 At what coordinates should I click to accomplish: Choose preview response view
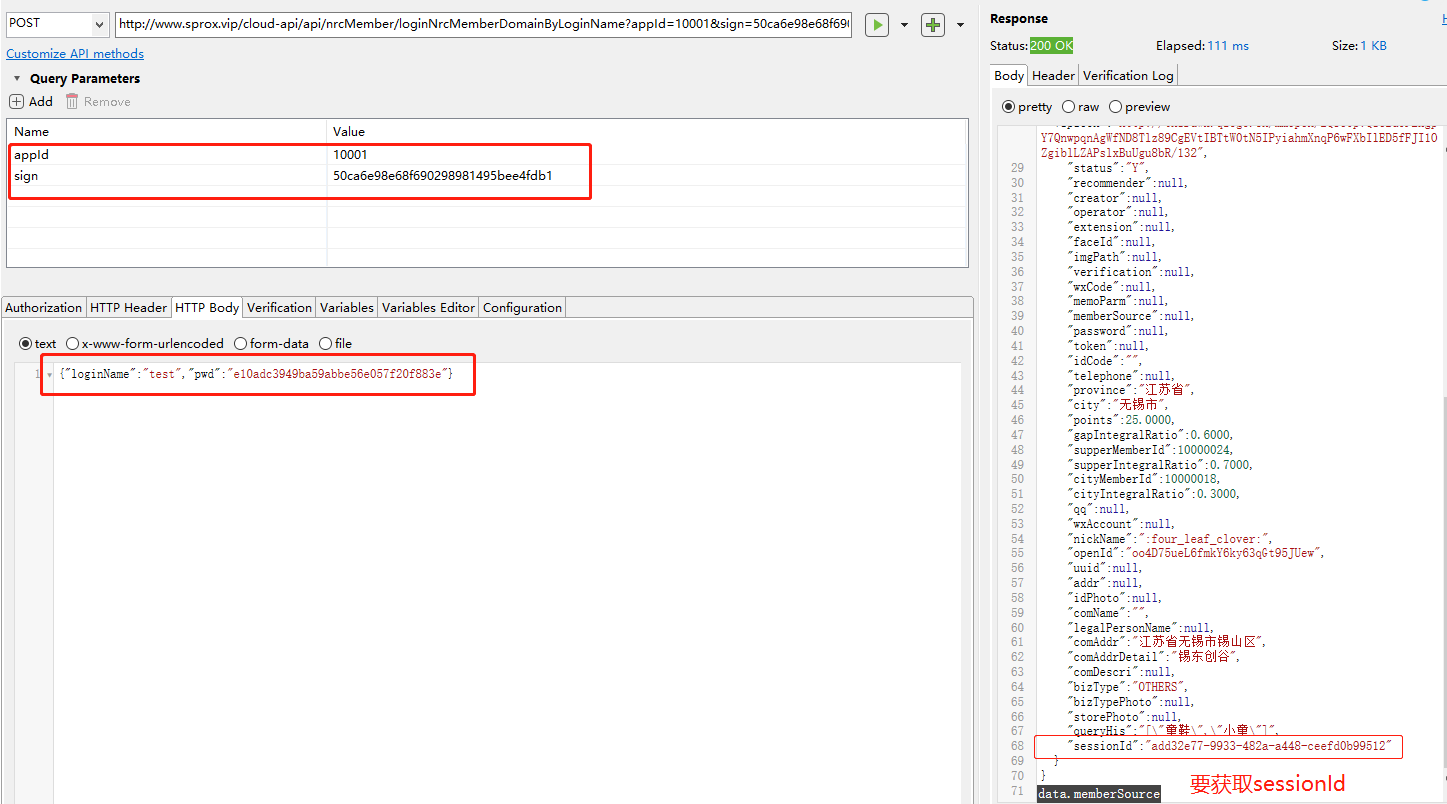pyautogui.click(x=1115, y=106)
